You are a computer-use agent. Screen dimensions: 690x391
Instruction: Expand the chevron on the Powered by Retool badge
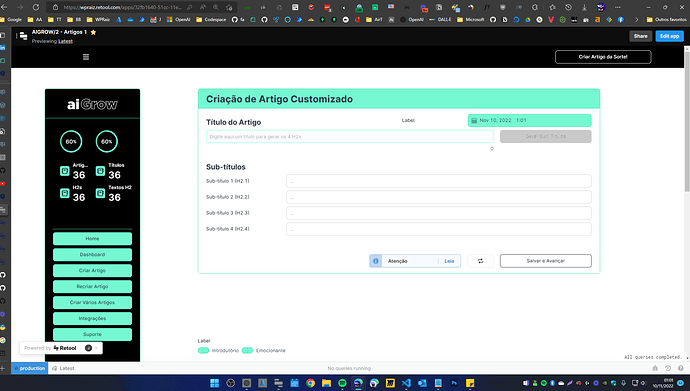pos(96,348)
